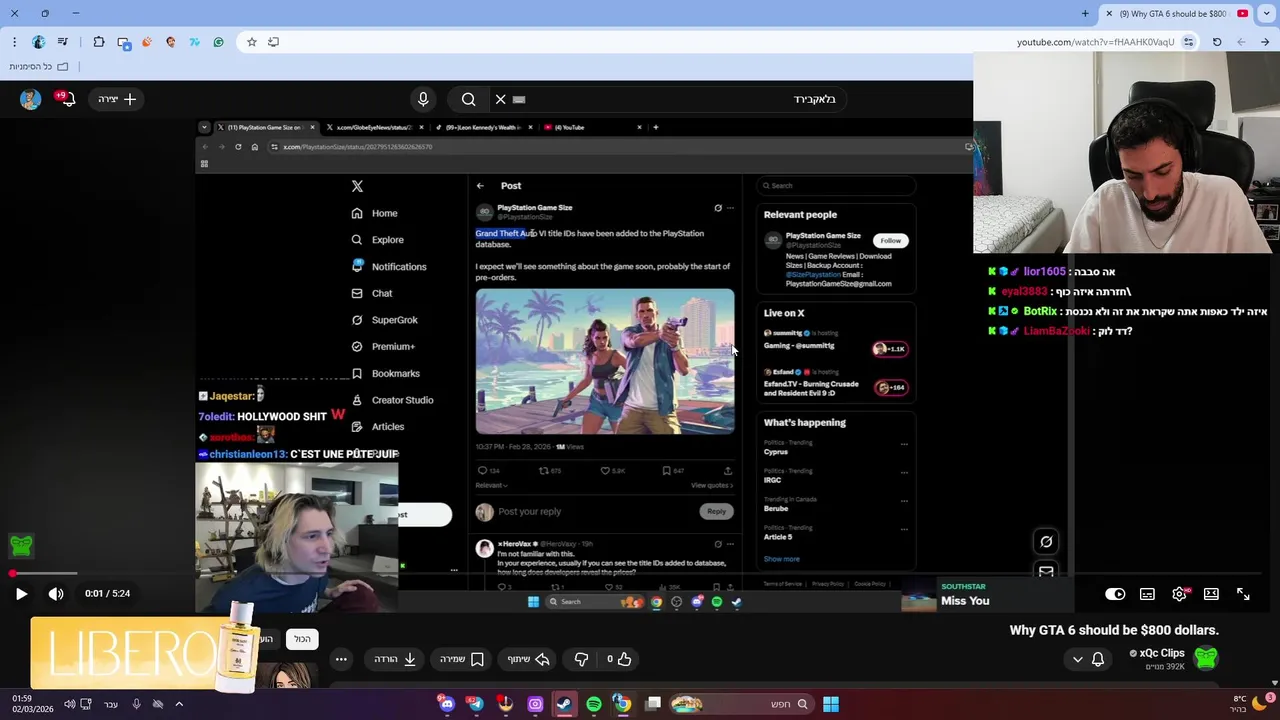Open the three-dot more actions menu
The image size is (1280, 720).
click(341, 659)
